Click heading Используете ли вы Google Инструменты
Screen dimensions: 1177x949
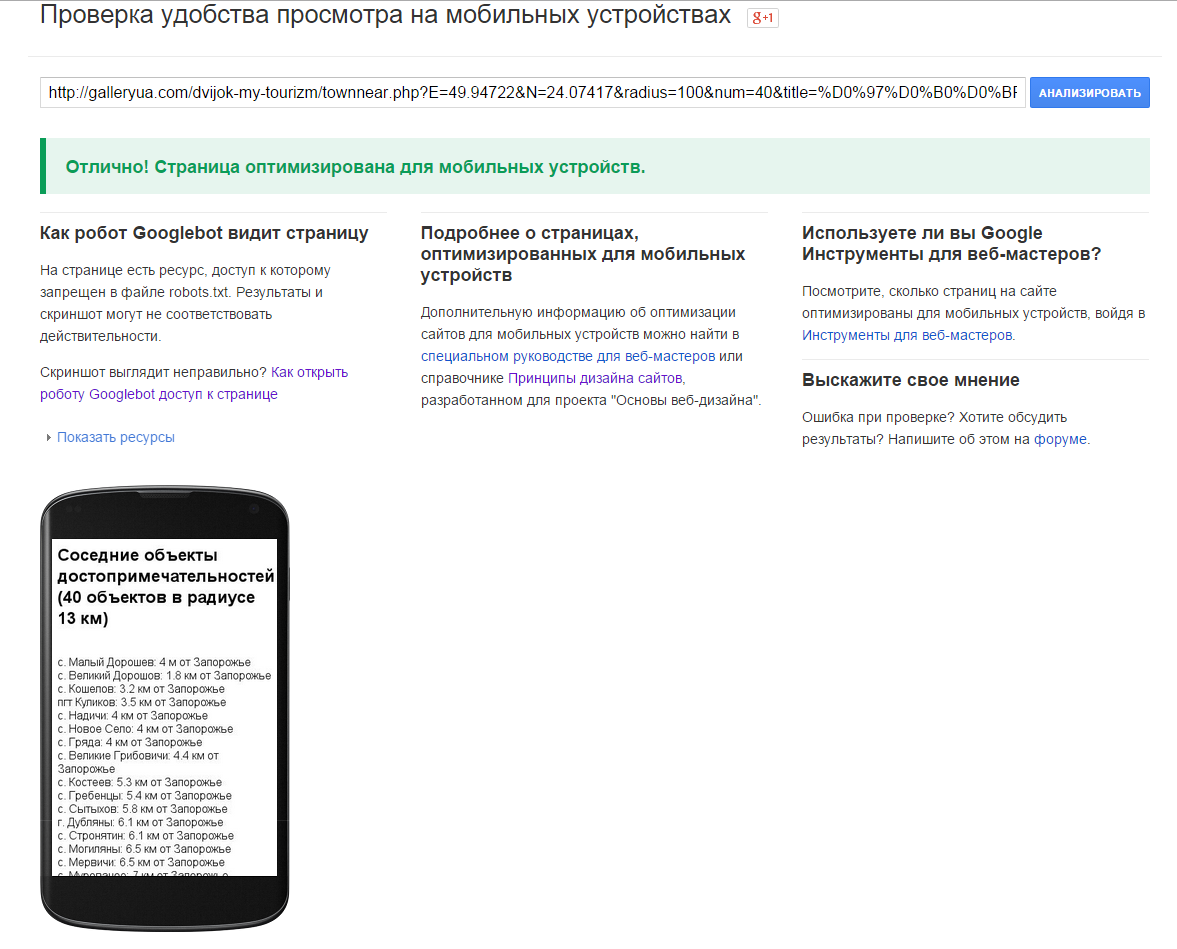click(x=951, y=243)
